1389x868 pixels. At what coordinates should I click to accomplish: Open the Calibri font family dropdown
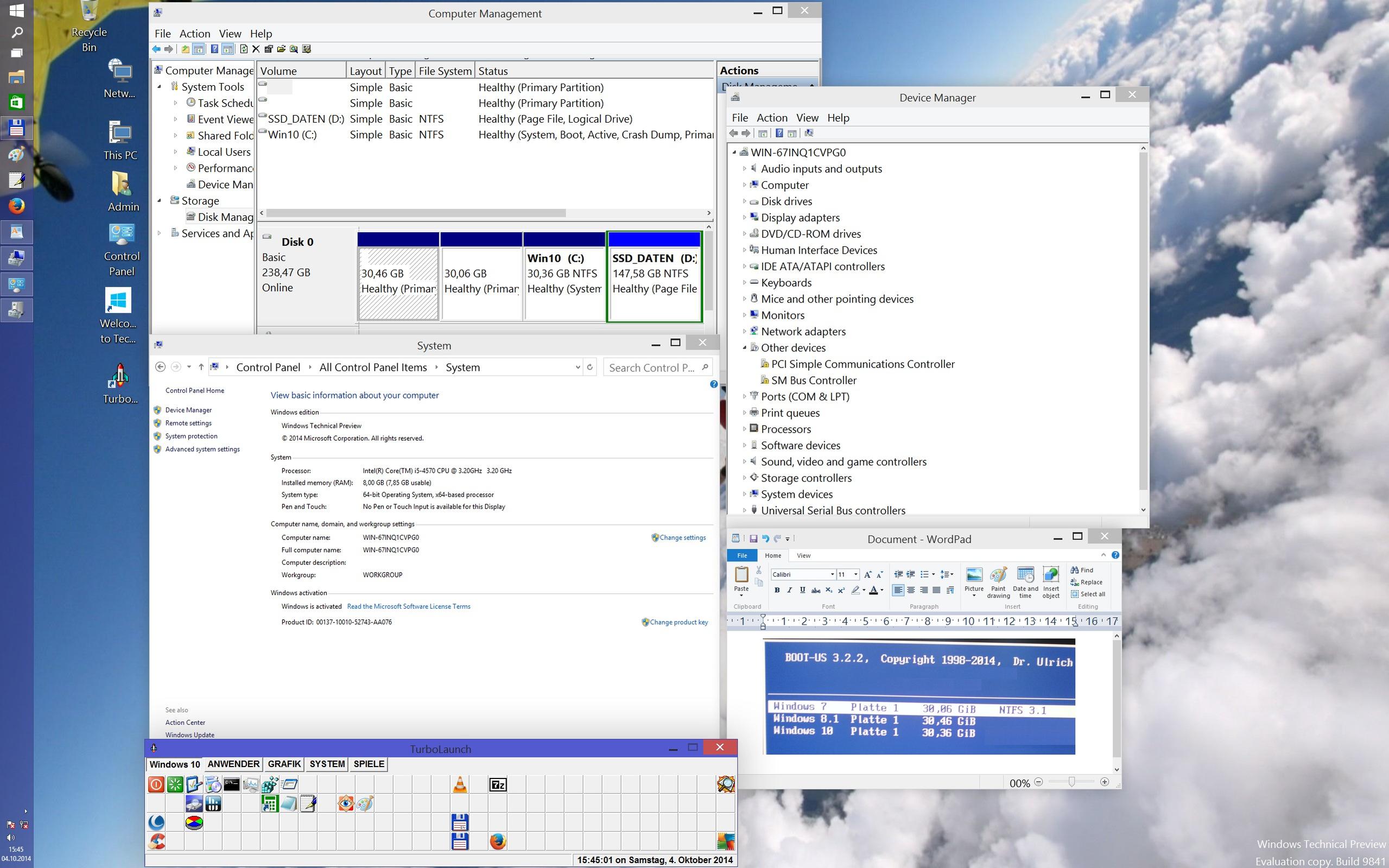[x=832, y=574]
